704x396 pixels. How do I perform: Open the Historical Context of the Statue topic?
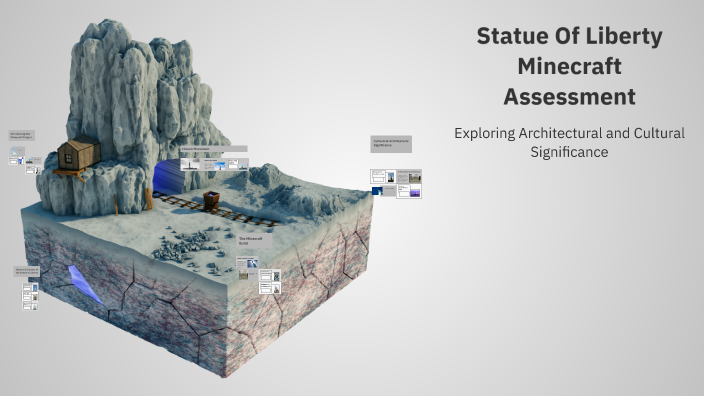26,271
